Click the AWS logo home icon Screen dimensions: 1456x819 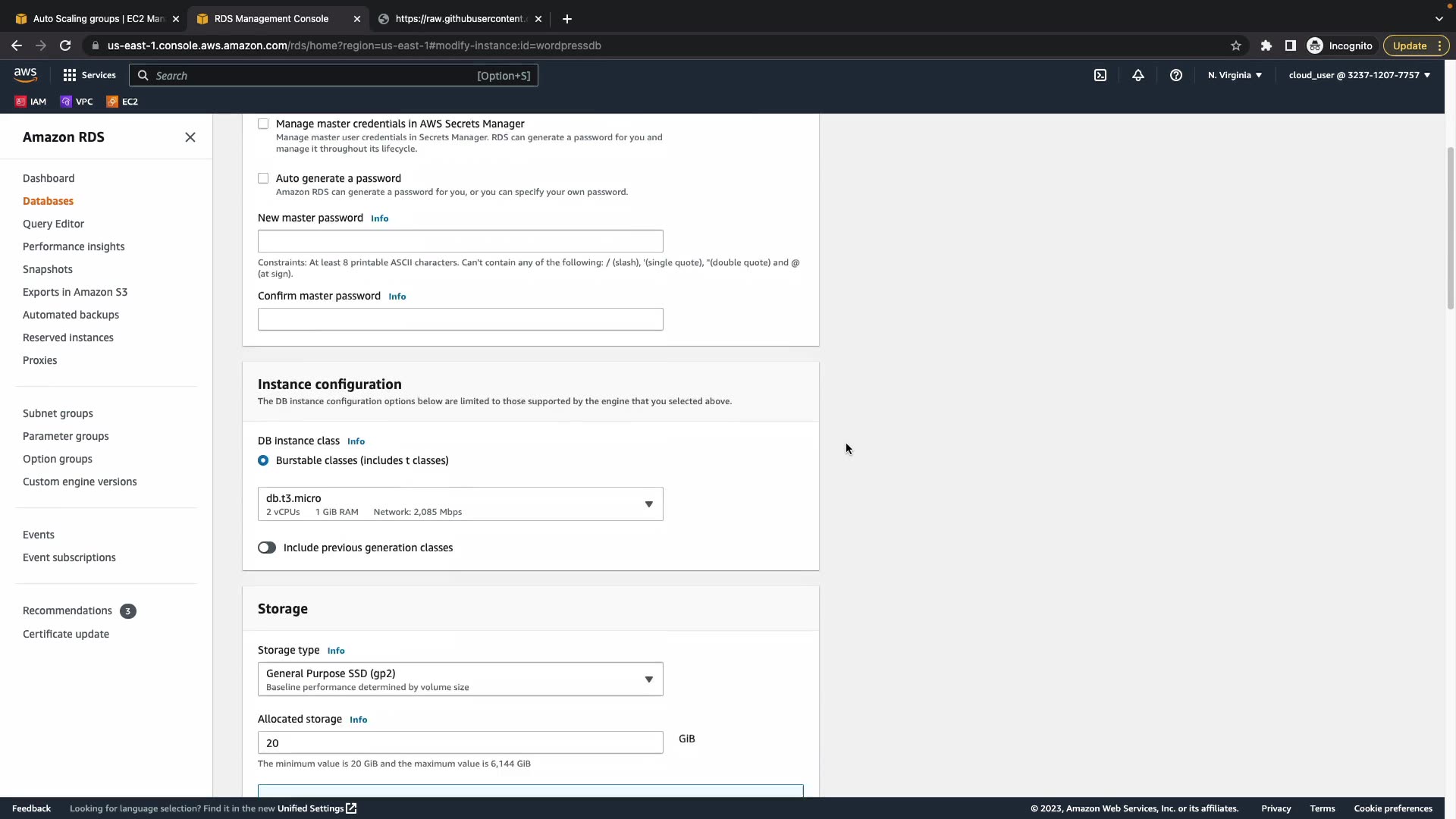click(x=25, y=74)
